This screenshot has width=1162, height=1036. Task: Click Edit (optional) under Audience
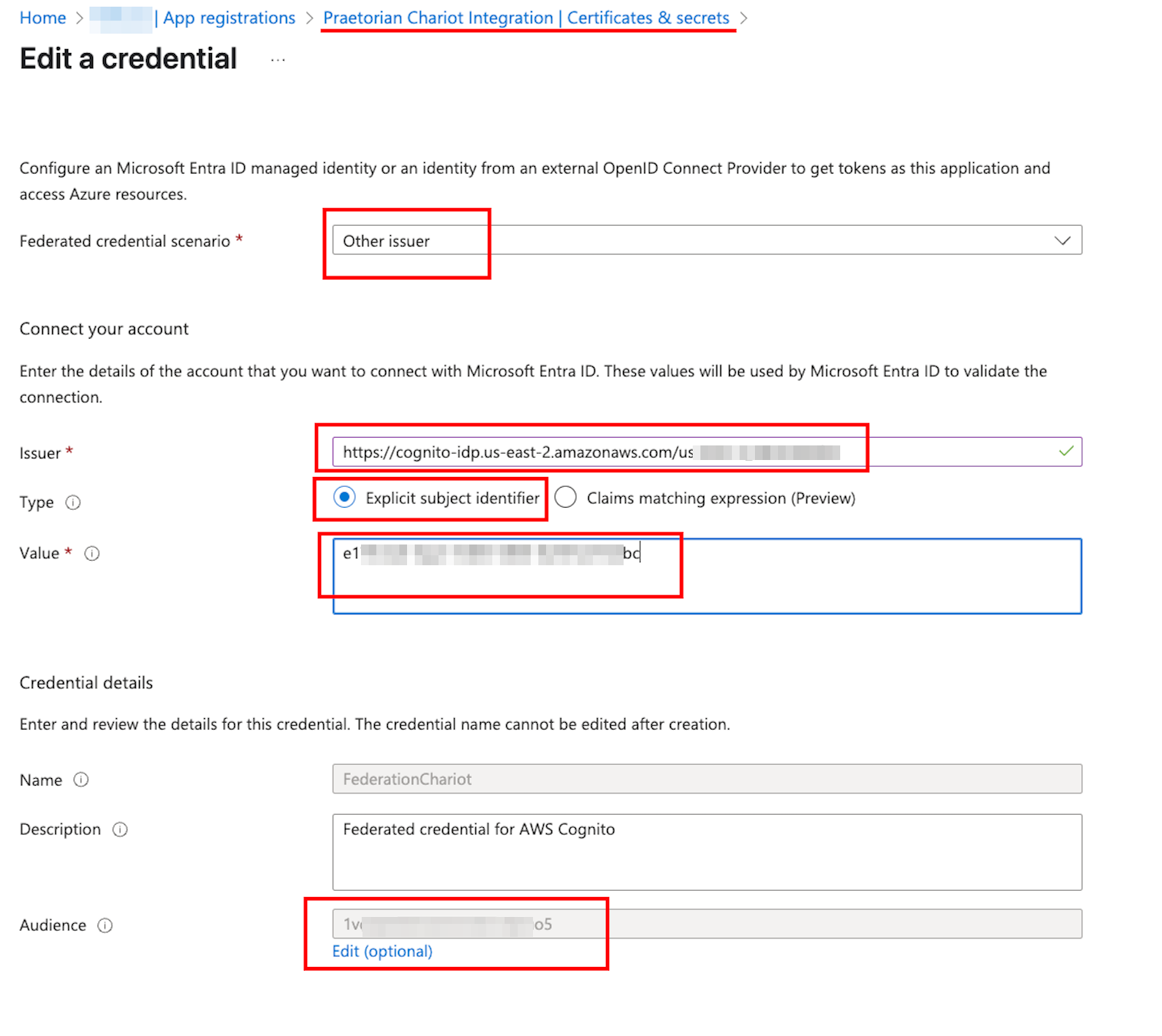[x=382, y=952]
